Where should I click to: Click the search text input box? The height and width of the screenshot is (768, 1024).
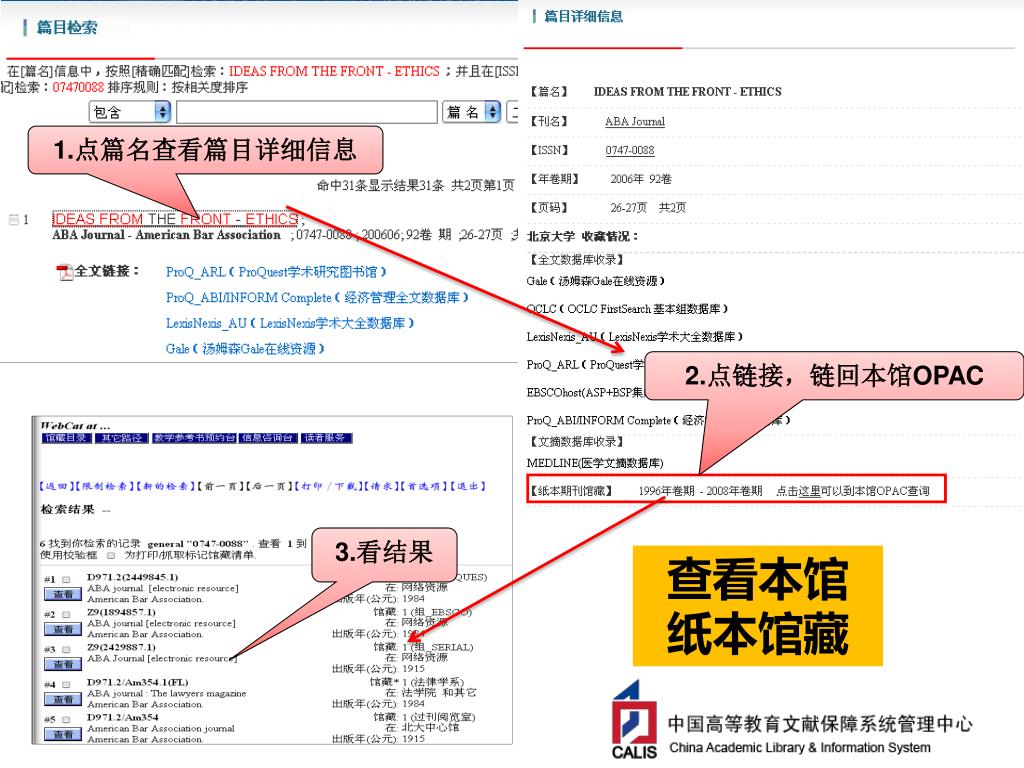[306, 112]
